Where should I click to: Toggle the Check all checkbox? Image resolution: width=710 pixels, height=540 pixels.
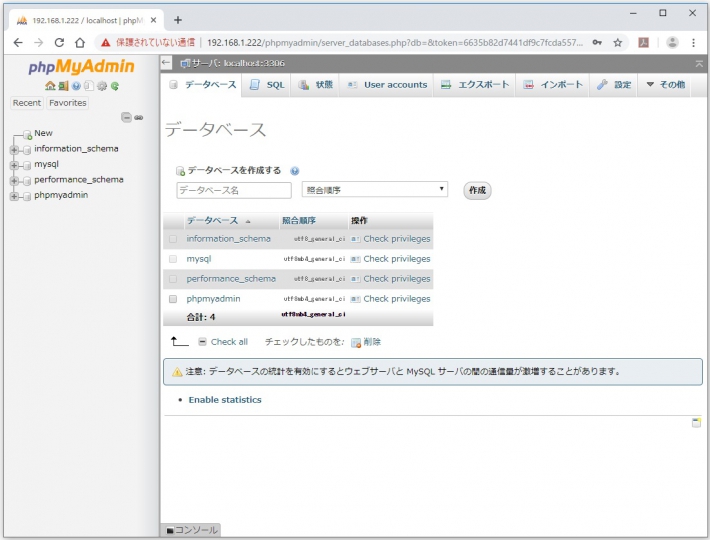click(203, 342)
